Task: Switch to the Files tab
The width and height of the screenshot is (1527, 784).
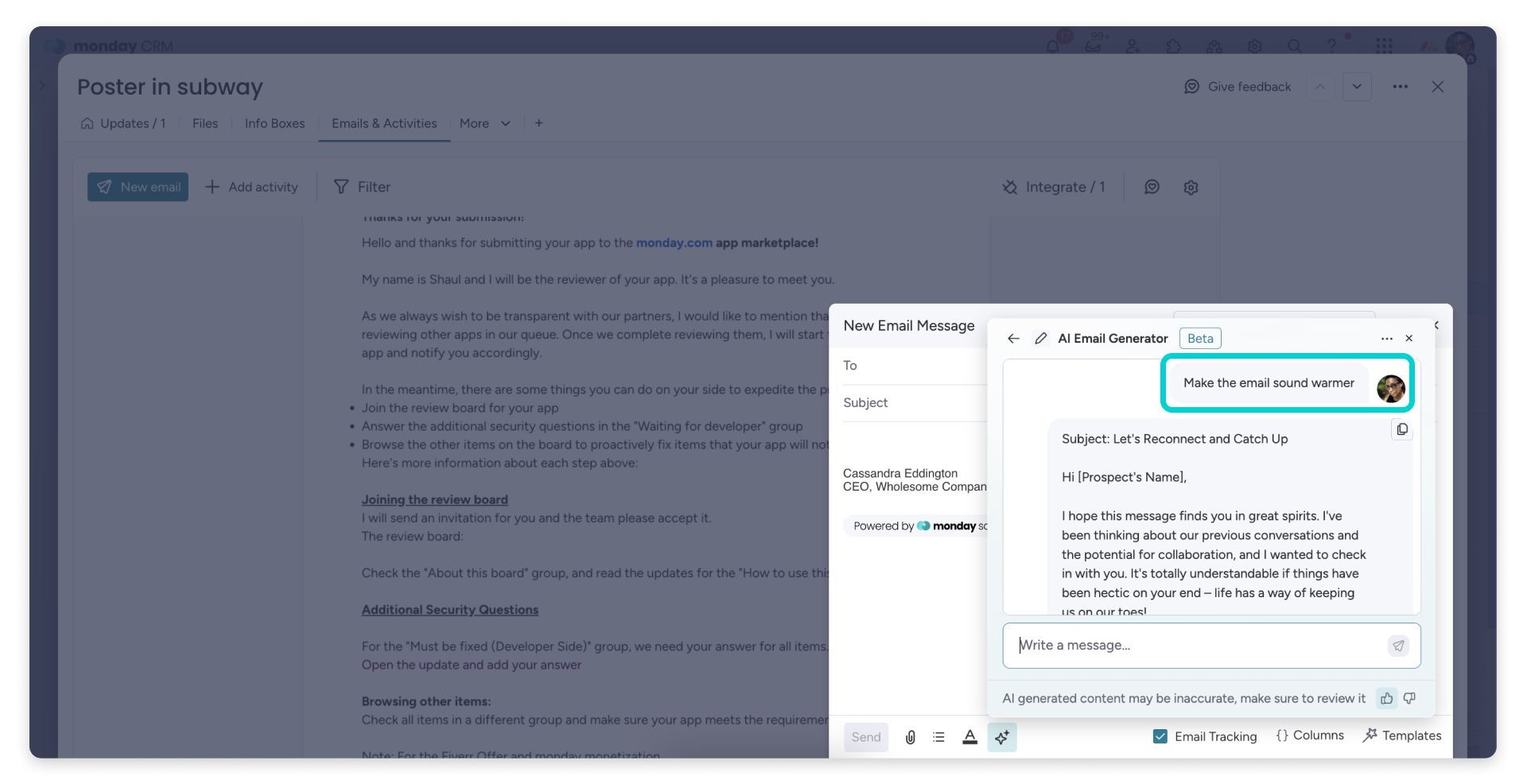Action: (x=205, y=123)
